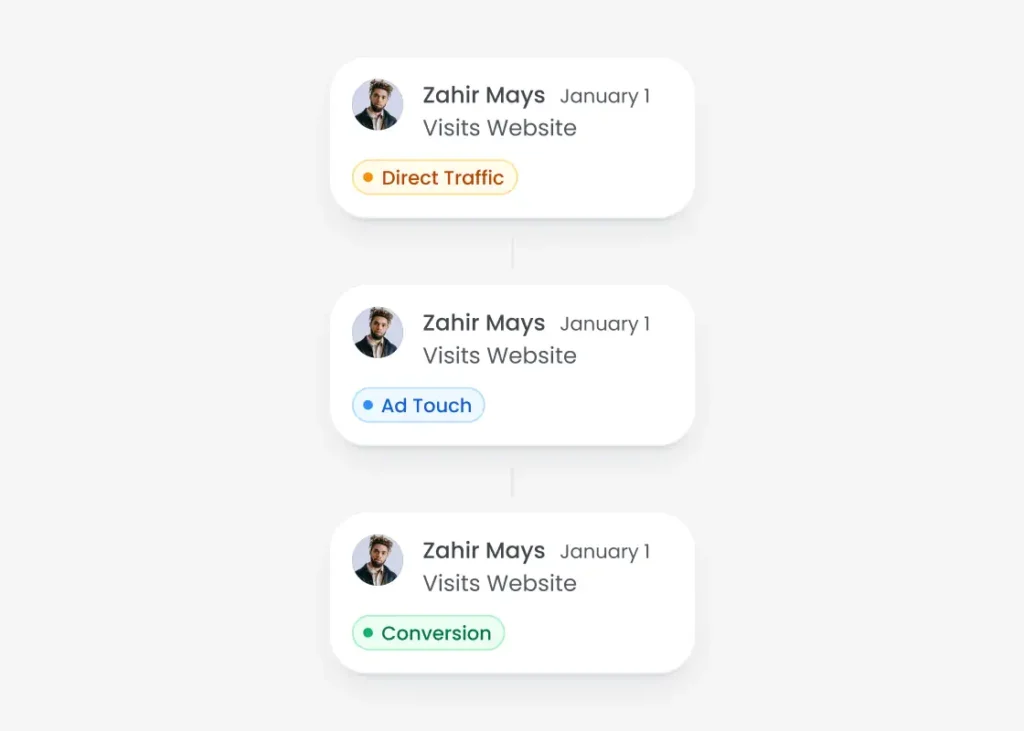This screenshot has width=1024, height=731.
Task: Click connector line between Ad Touch and Conversion cards
Action: click(512, 480)
